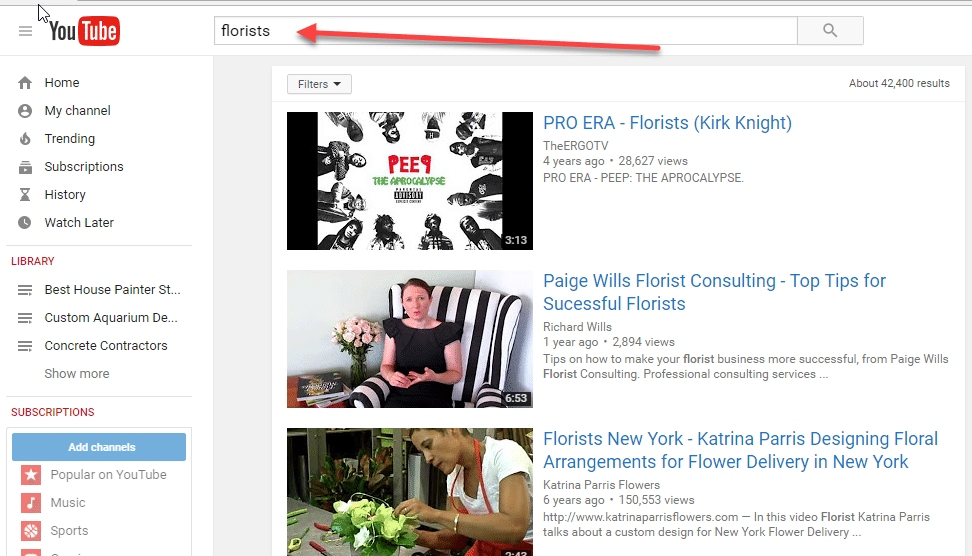This screenshot has height=556, width=972.
Task: Open TheERGOTV channel link
Action: (576, 146)
